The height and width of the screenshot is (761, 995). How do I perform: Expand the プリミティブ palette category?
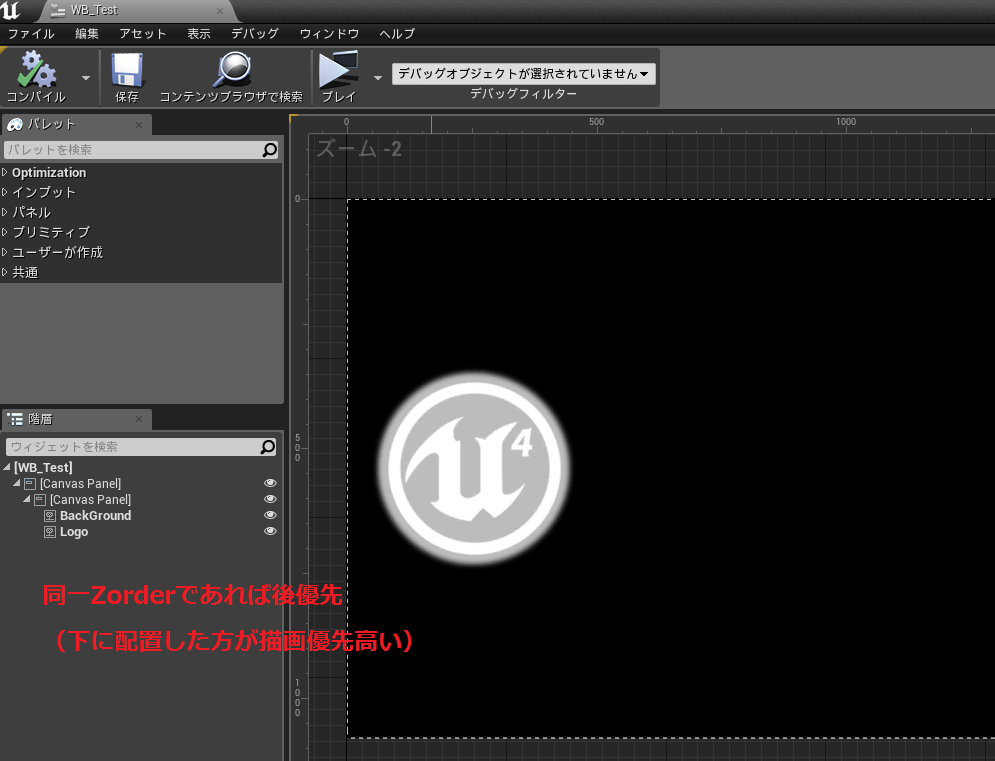pyautogui.click(x=4, y=232)
